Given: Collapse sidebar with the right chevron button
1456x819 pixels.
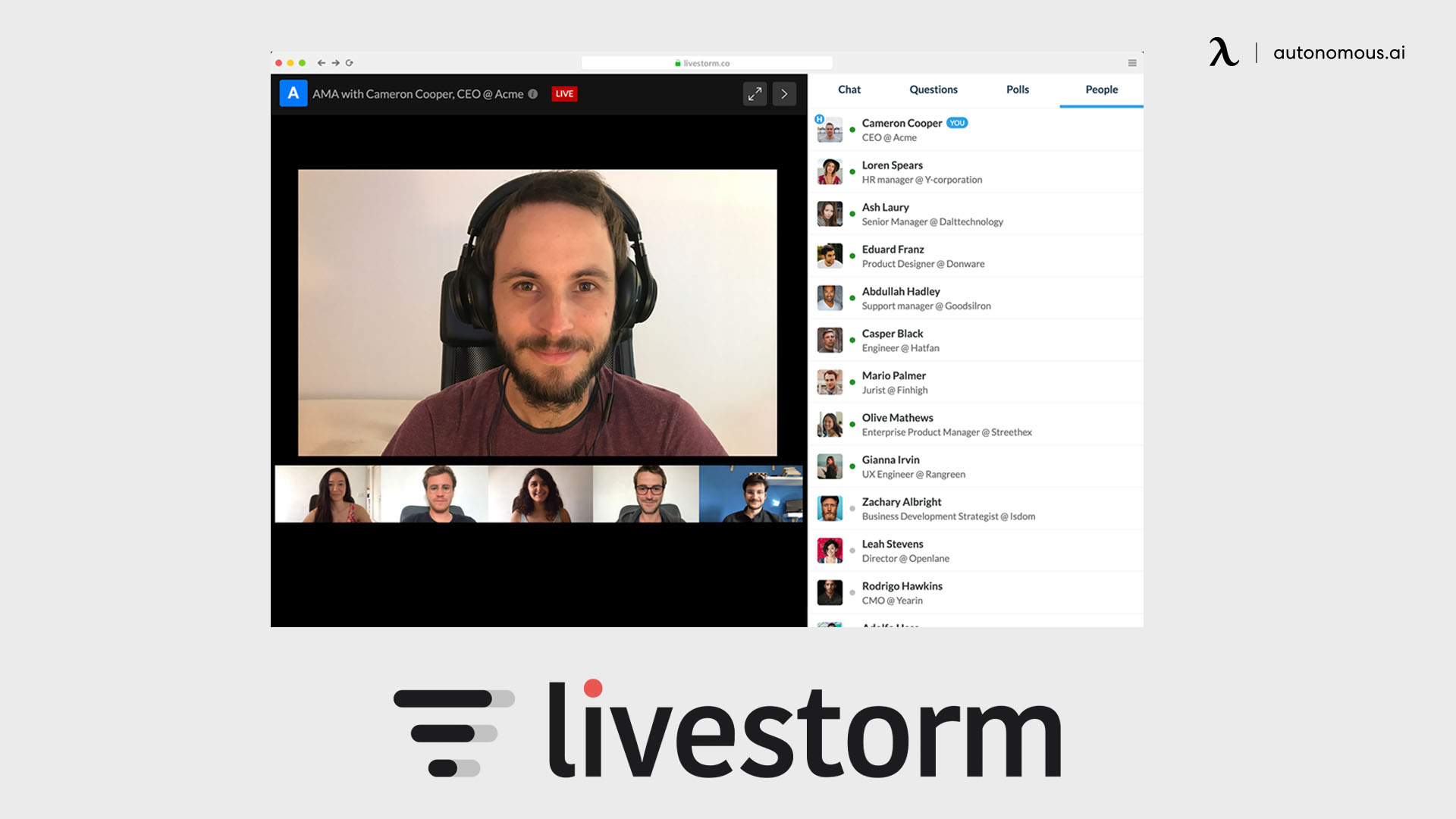Looking at the screenshot, I should (x=784, y=94).
